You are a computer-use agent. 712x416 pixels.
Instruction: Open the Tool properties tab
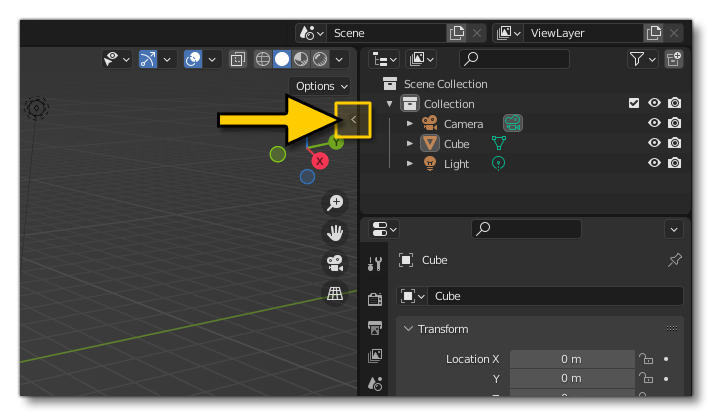click(x=375, y=264)
